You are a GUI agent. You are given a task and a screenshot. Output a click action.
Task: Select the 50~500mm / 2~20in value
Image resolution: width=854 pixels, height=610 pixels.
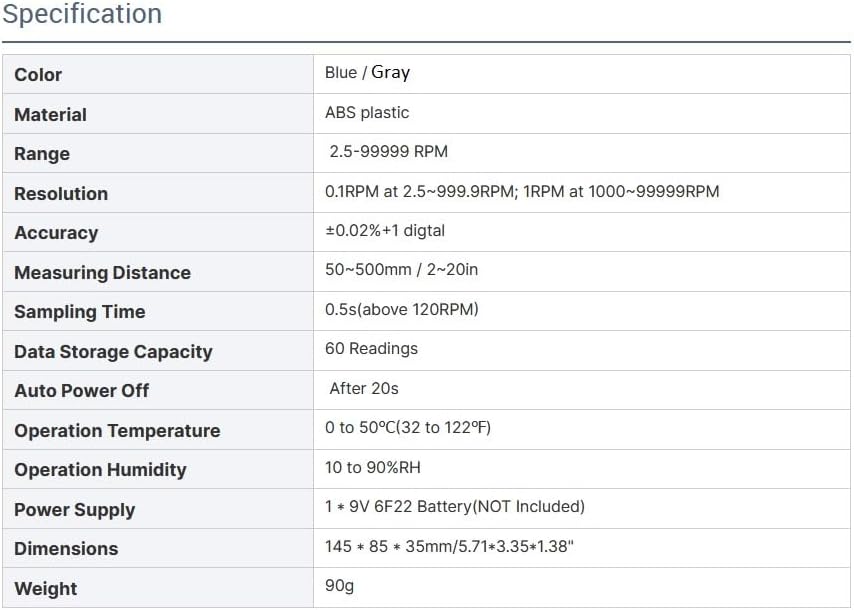[x=401, y=270]
